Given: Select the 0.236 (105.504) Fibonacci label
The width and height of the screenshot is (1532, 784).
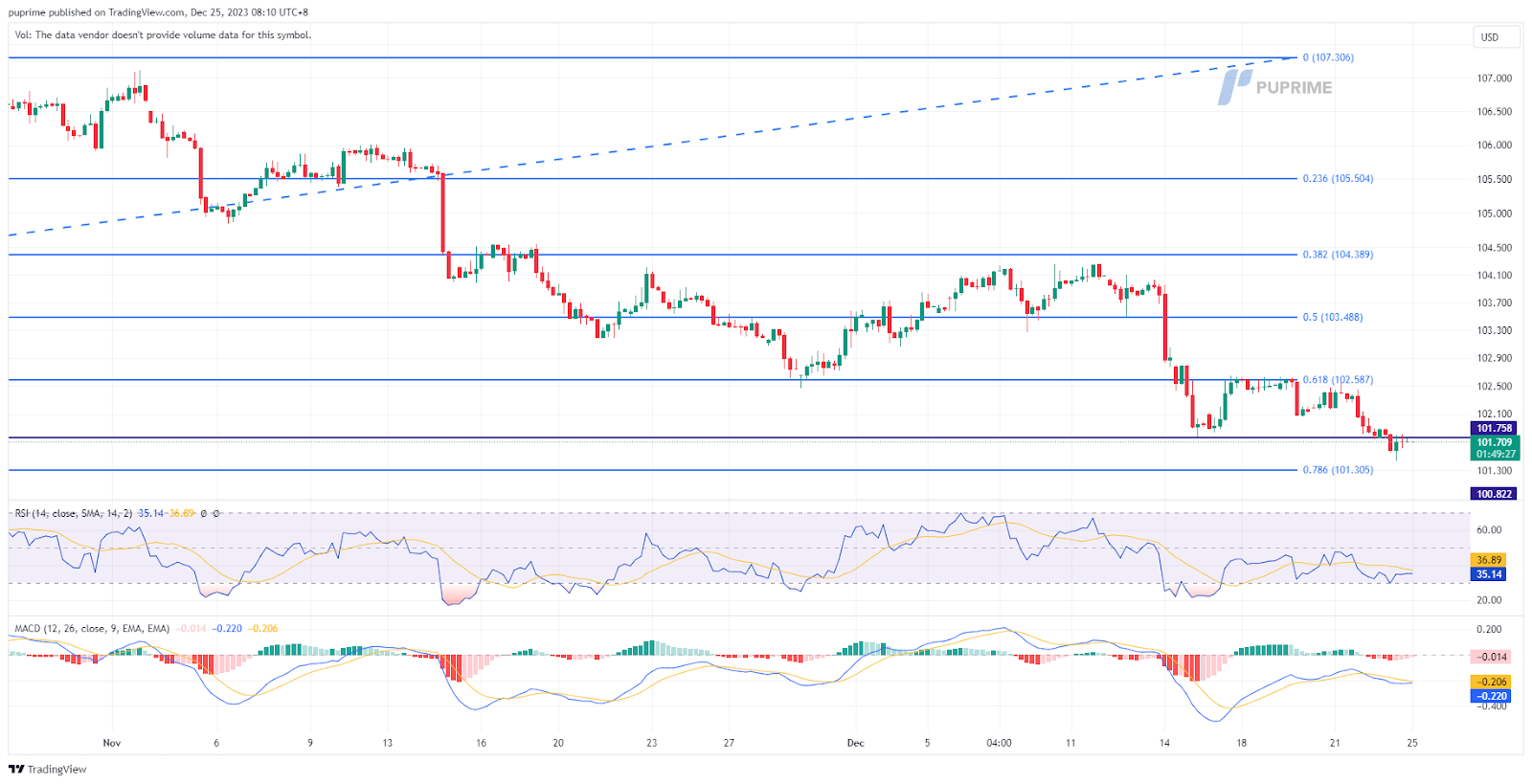Looking at the screenshot, I should tap(1338, 178).
